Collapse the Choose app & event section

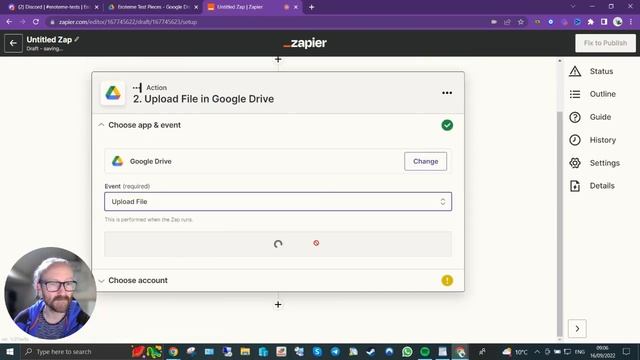pos(101,125)
